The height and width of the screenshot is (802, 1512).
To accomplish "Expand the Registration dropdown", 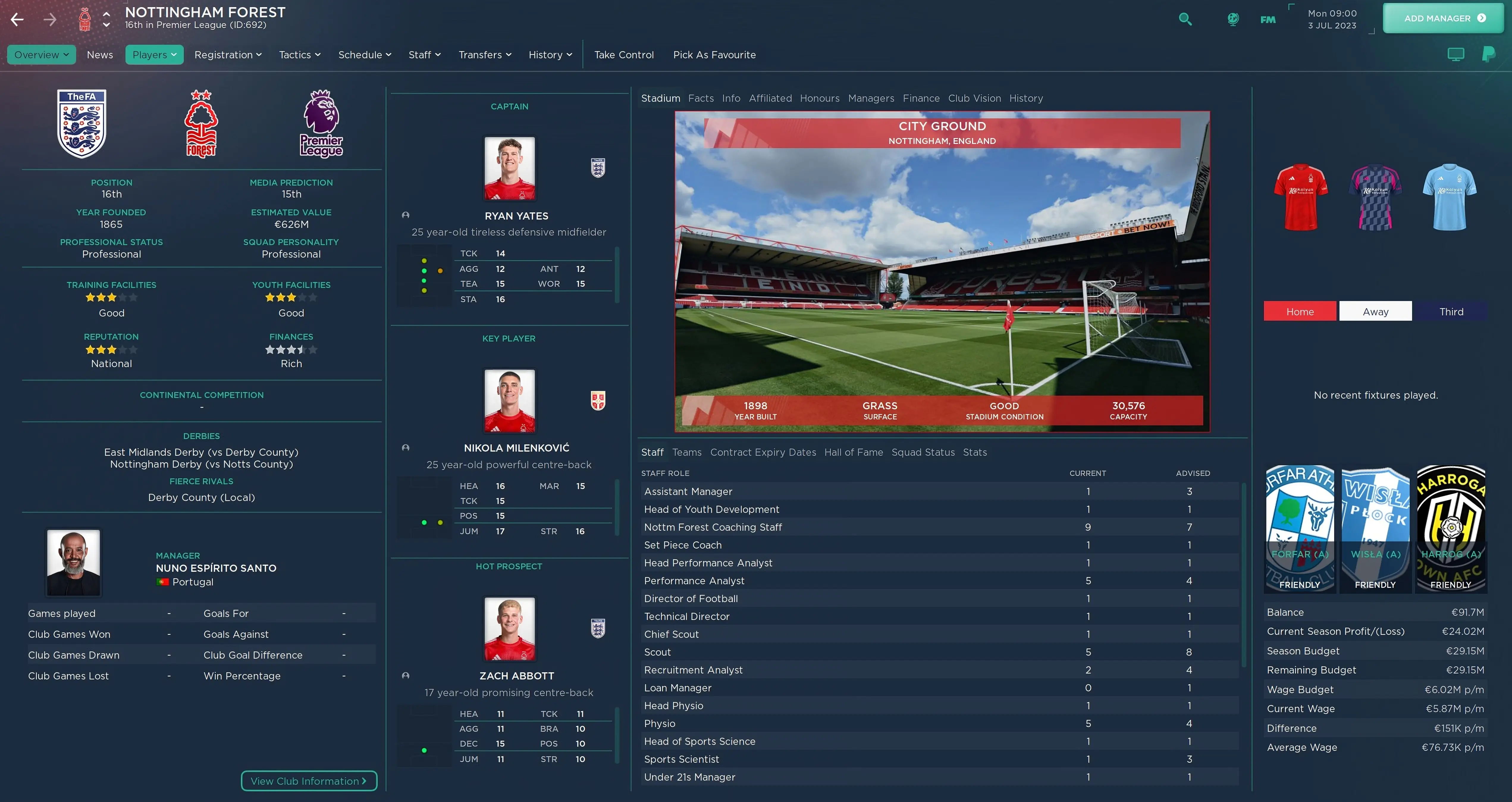I will click(x=228, y=55).
